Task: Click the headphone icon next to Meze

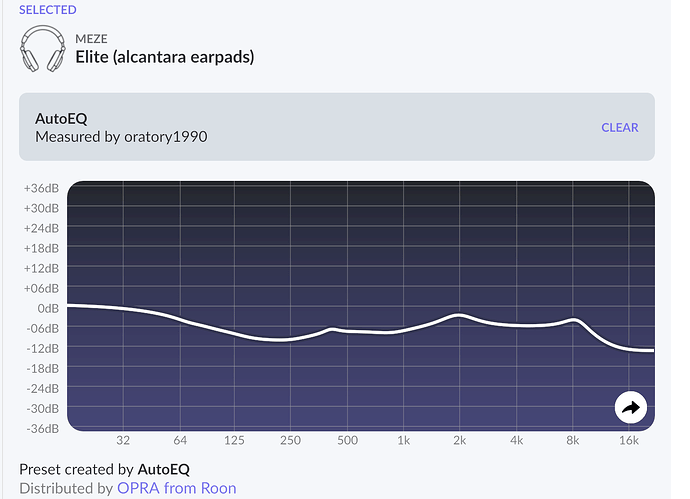Action: tap(43, 48)
